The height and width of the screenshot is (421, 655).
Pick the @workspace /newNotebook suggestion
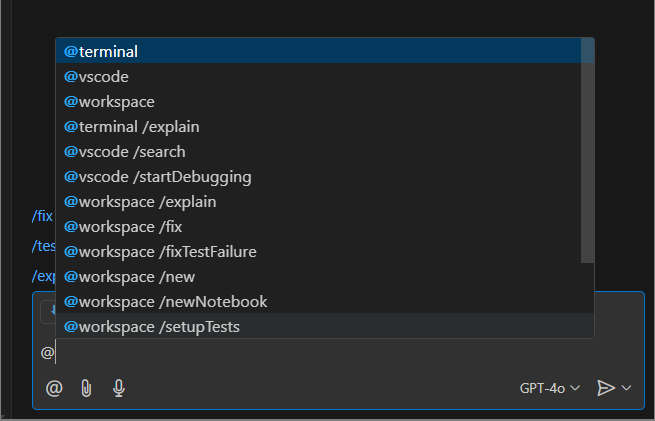166,301
